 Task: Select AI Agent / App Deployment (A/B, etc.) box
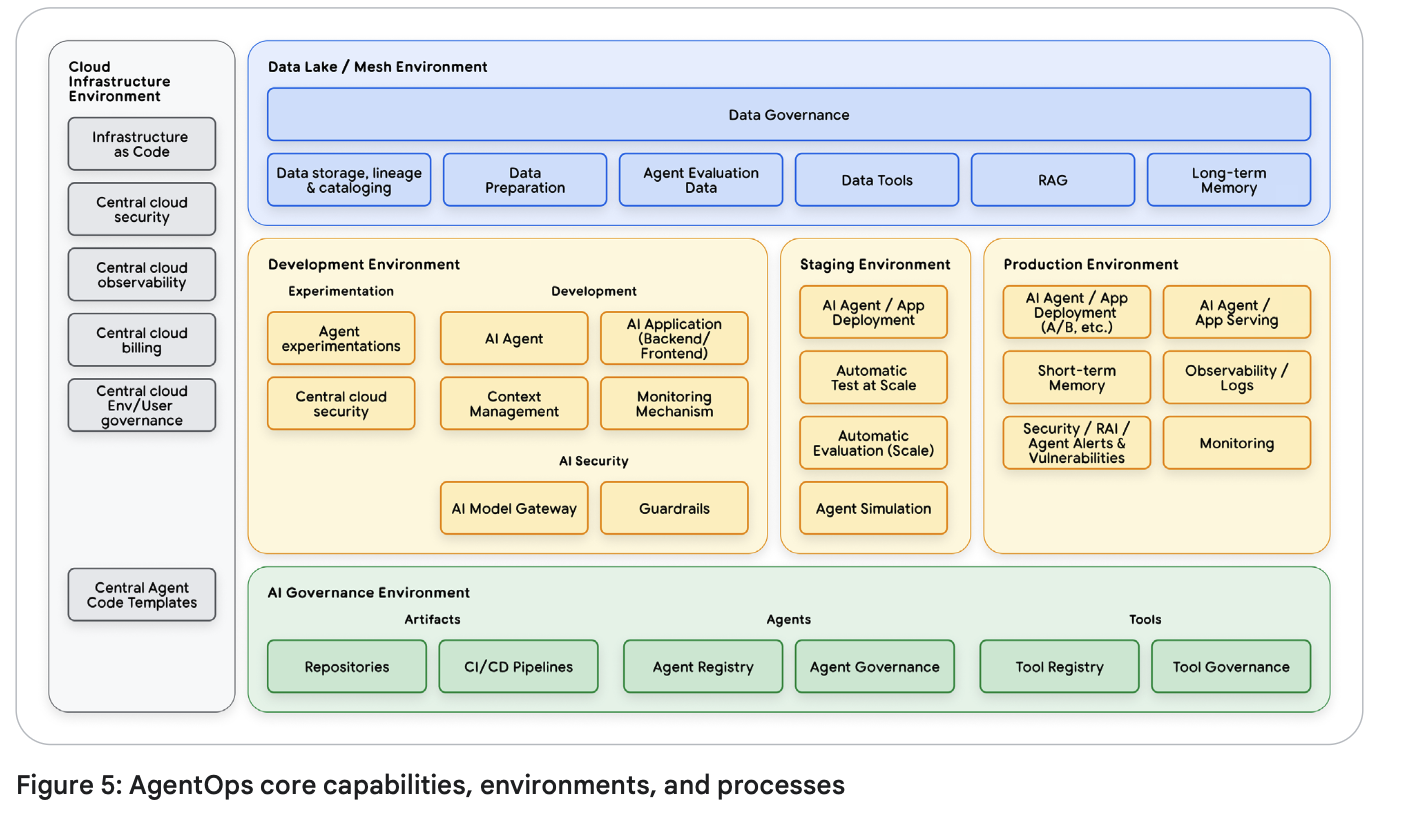click(x=1076, y=312)
